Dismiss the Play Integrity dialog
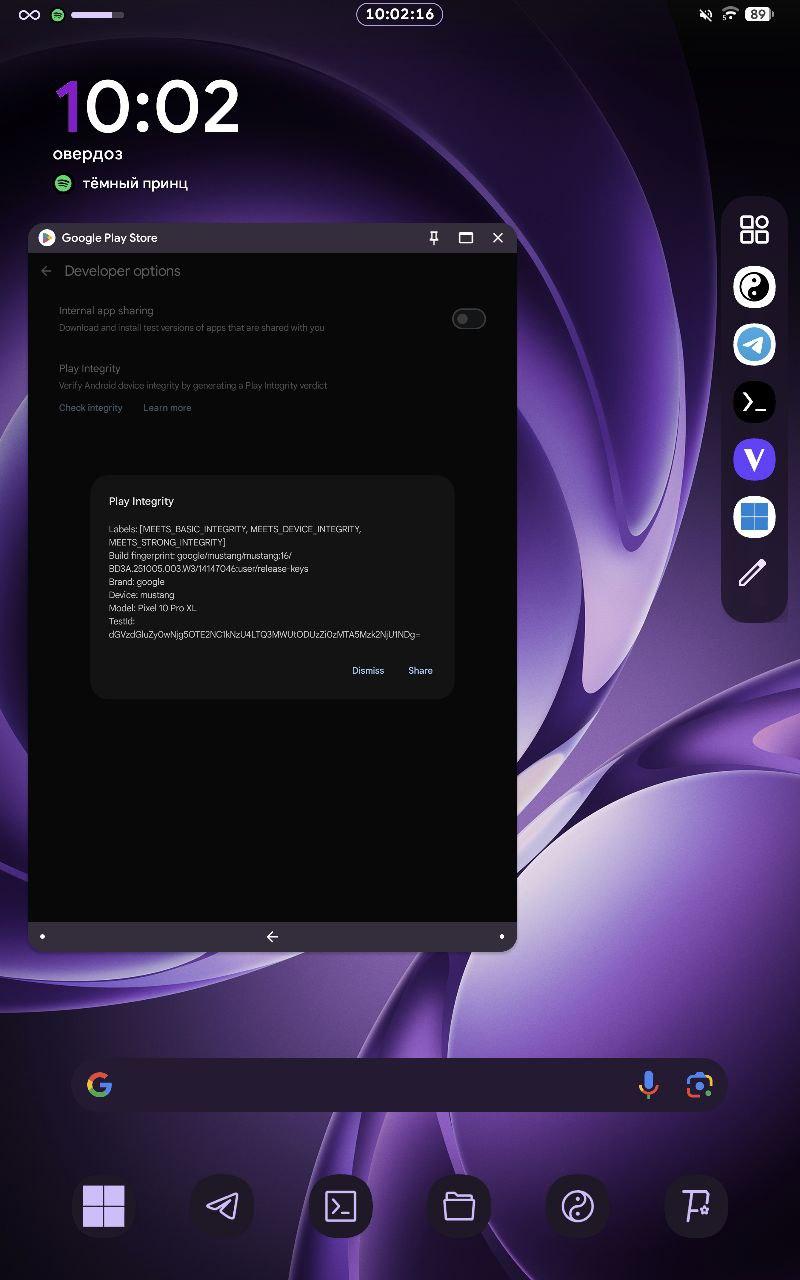 coord(368,671)
